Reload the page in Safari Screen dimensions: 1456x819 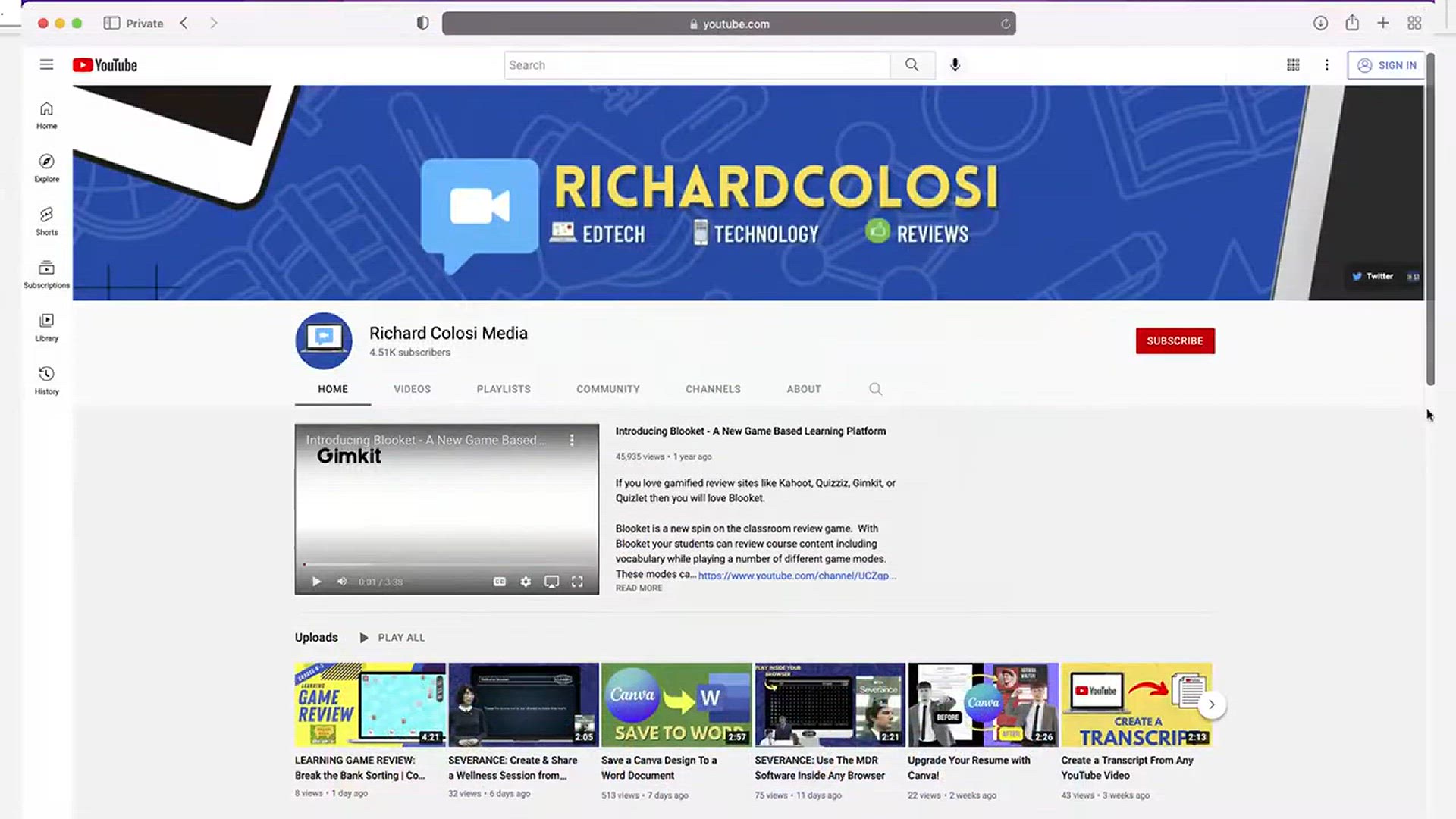[1005, 24]
